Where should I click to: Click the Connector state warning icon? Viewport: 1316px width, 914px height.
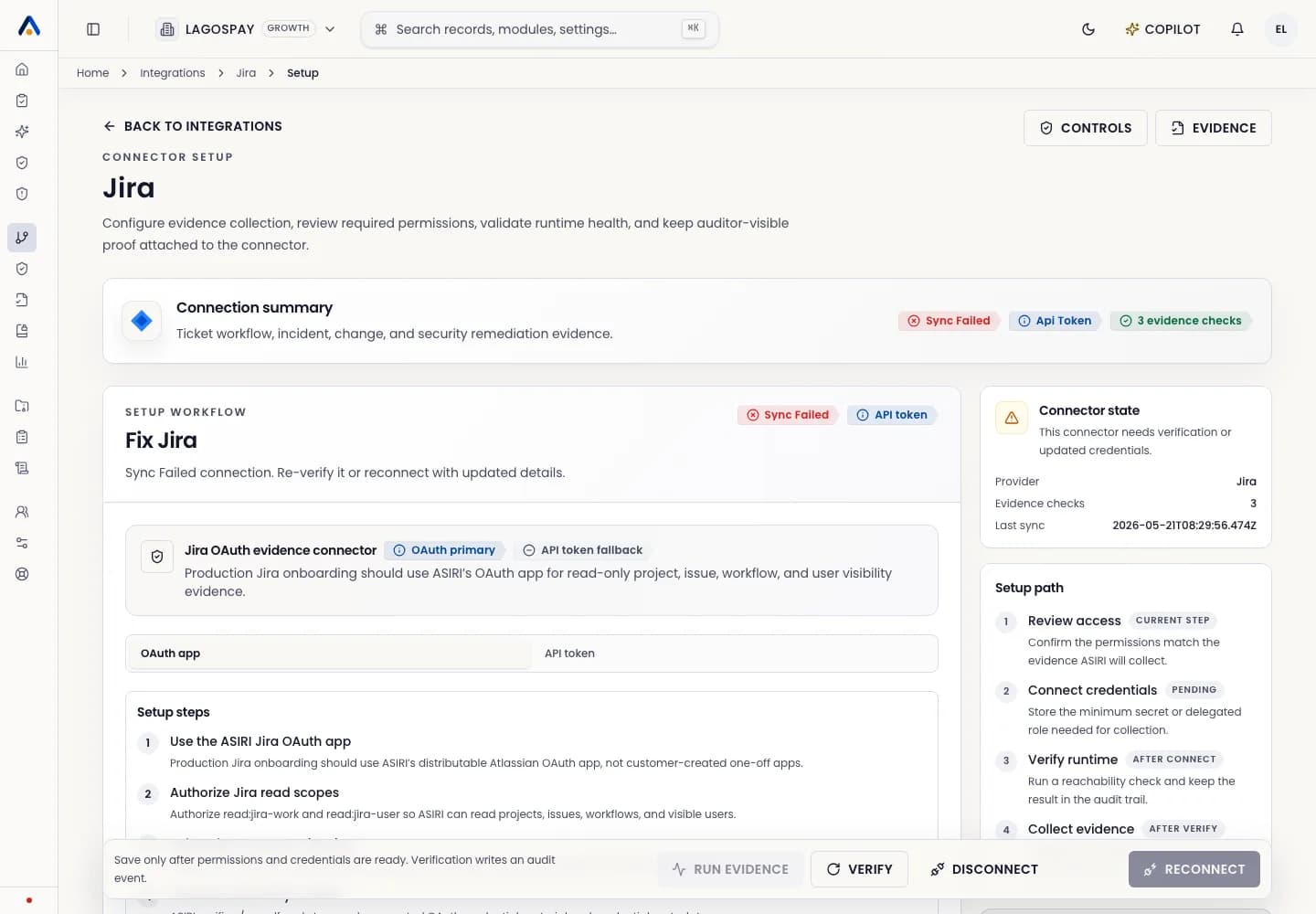[x=1012, y=418]
